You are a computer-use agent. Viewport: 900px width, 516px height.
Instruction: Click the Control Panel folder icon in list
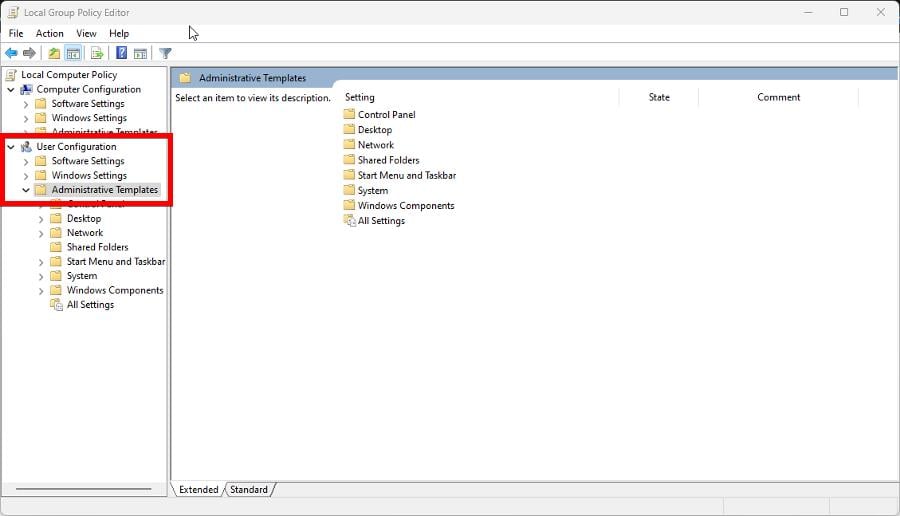[x=349, y=114]
